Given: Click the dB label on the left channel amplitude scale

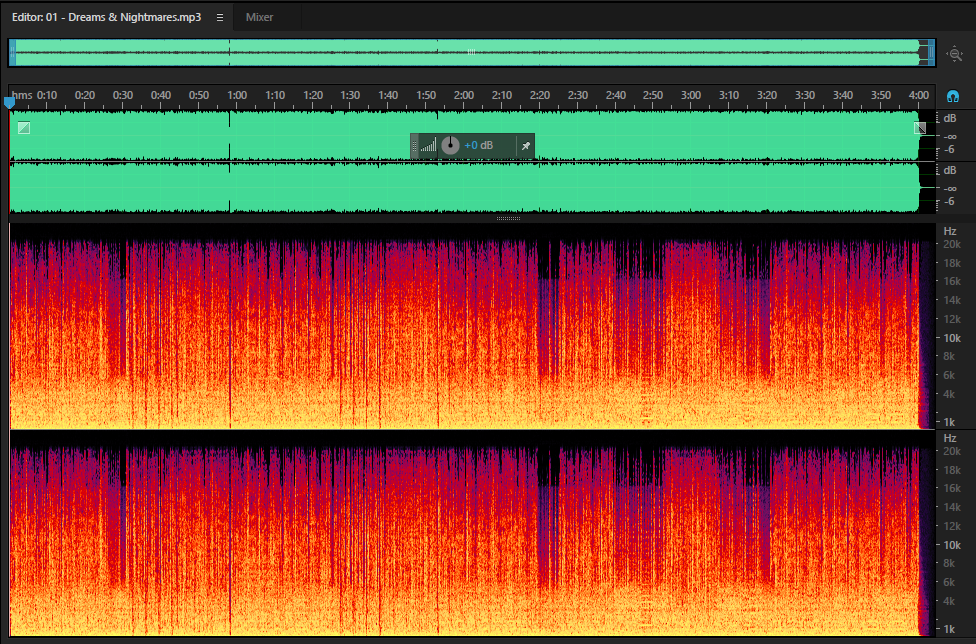Looking at the screenshot, I should pyautogui.click(x=950, y=118).
